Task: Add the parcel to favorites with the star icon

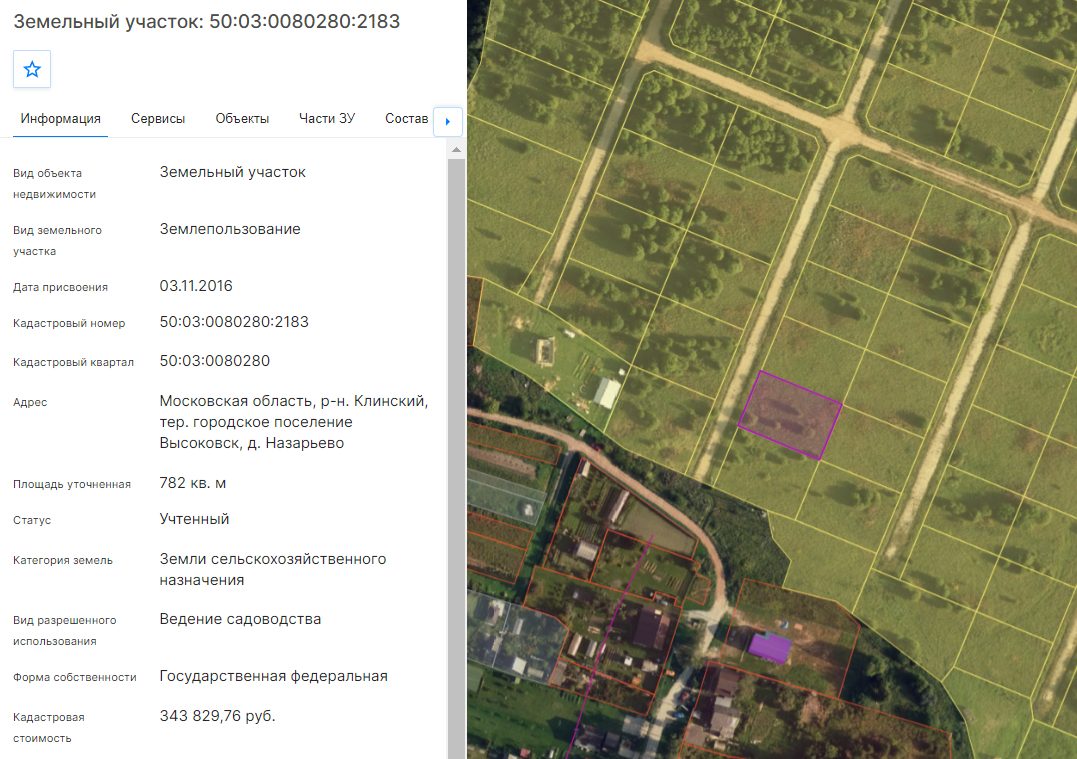Action: tap(32, 69)
